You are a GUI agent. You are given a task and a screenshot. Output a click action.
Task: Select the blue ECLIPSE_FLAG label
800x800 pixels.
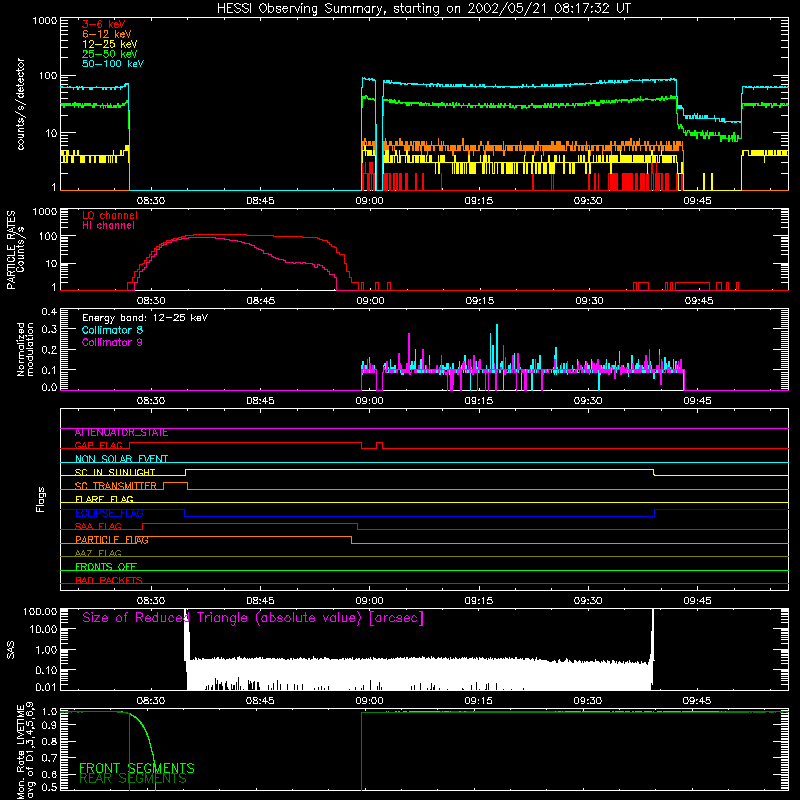point(109,513)
